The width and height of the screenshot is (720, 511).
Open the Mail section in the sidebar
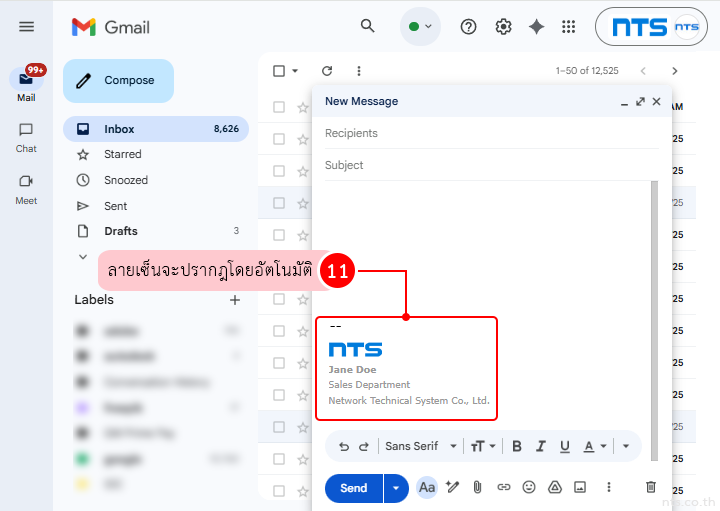(26, 84)
